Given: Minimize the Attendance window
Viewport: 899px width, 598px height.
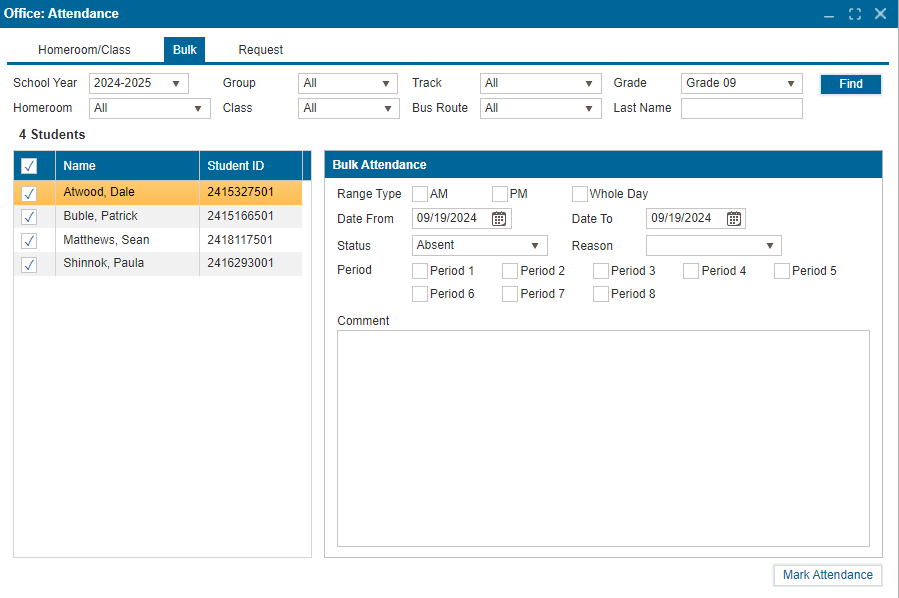Looking at the screenshot, I should point(829,14).
